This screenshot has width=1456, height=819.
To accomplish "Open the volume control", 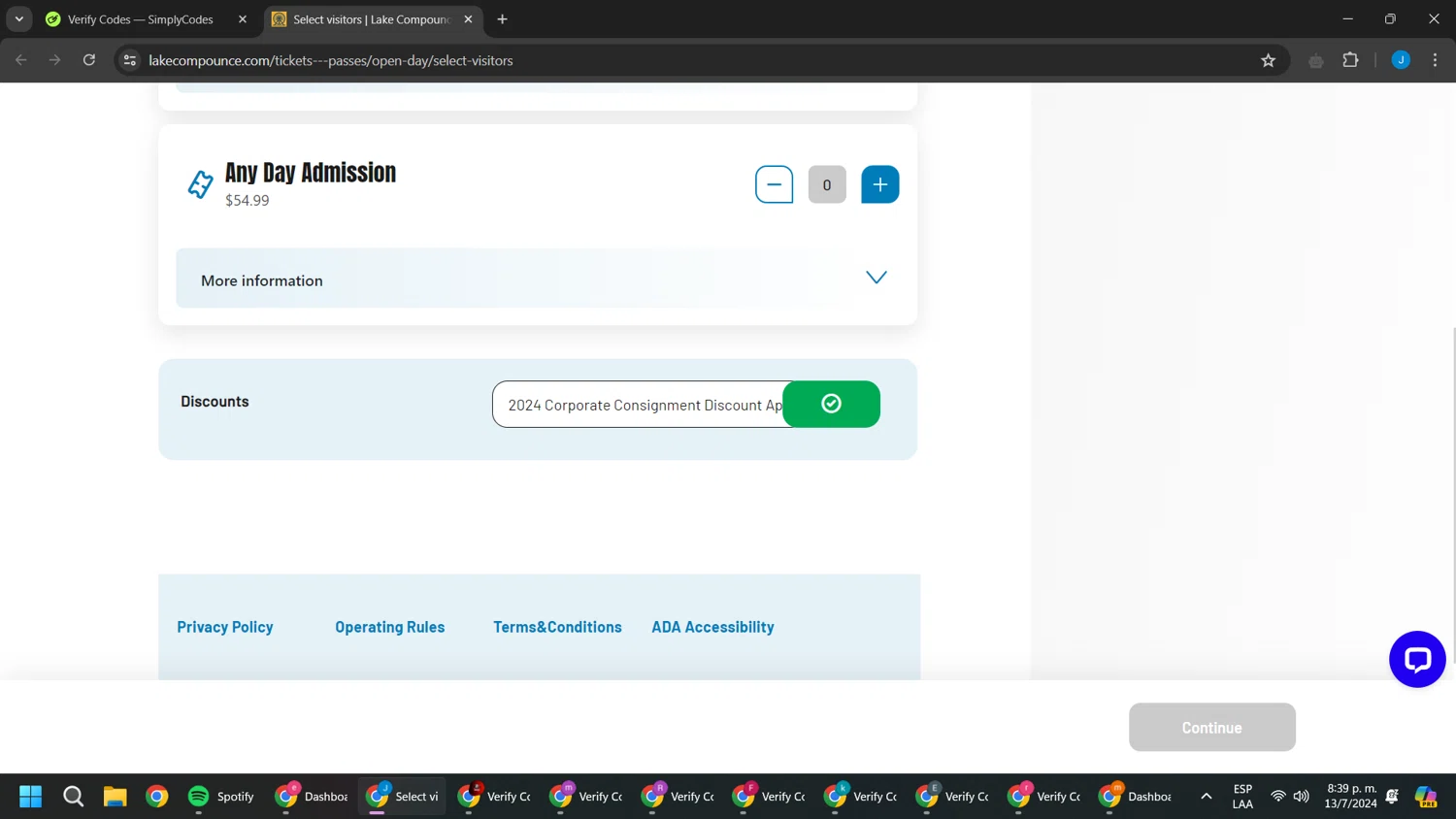I will (1302, 797).
